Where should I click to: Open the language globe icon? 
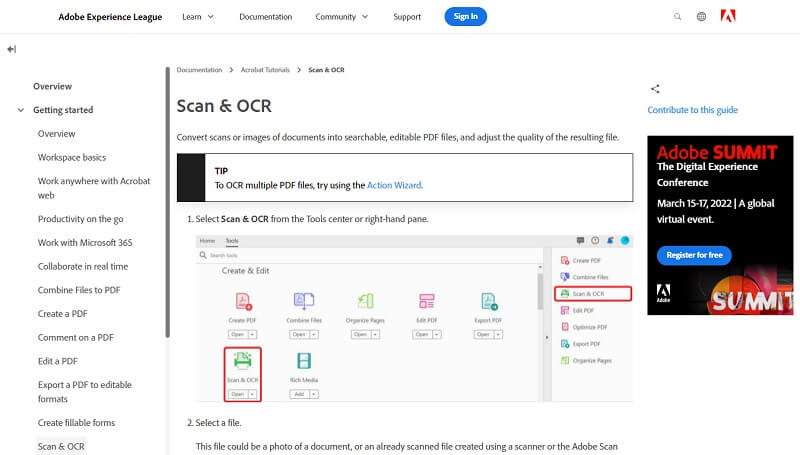(x=702, y=17)
